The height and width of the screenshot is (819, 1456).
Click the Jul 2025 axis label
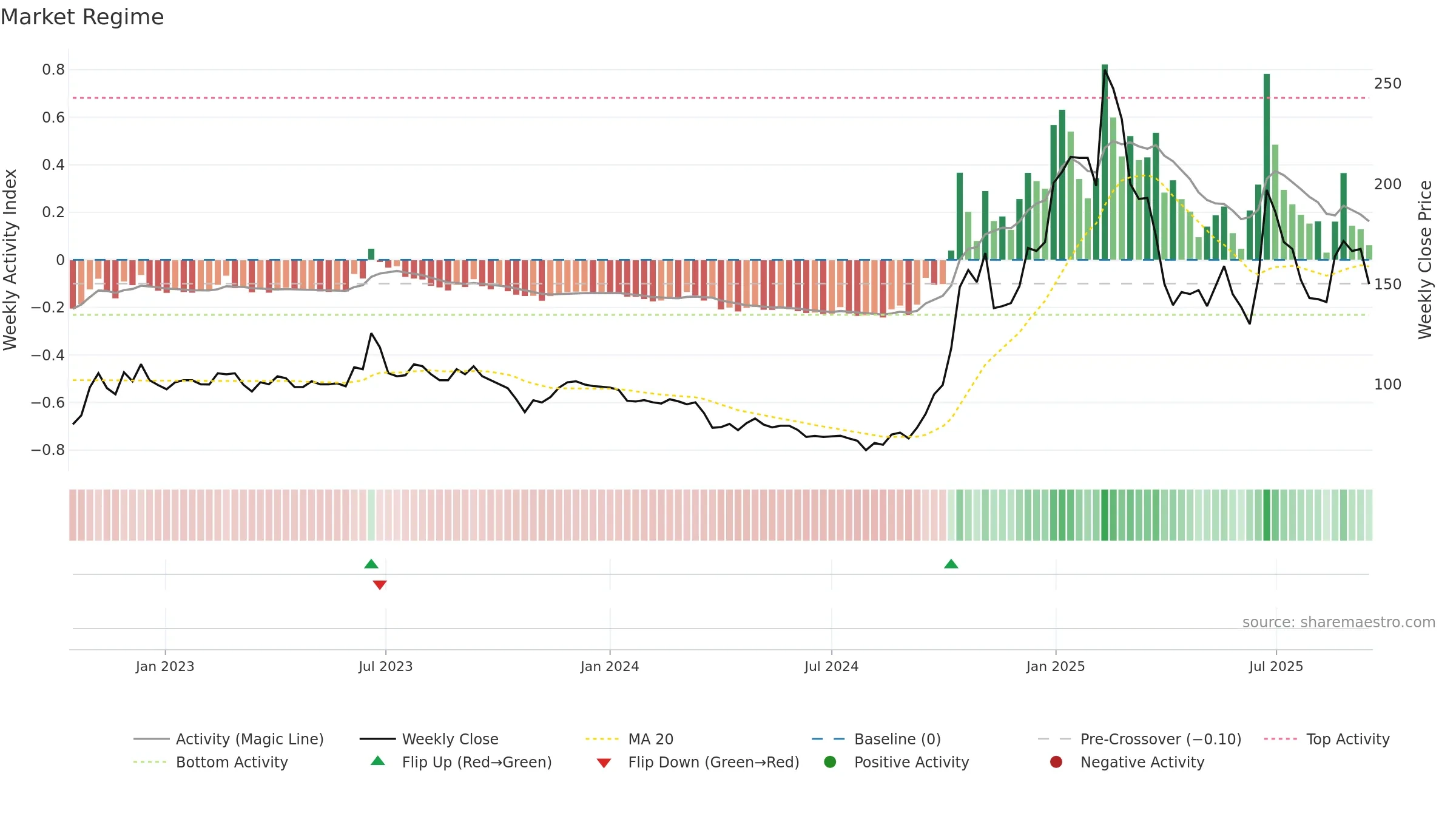click(x=1276, y=666)
